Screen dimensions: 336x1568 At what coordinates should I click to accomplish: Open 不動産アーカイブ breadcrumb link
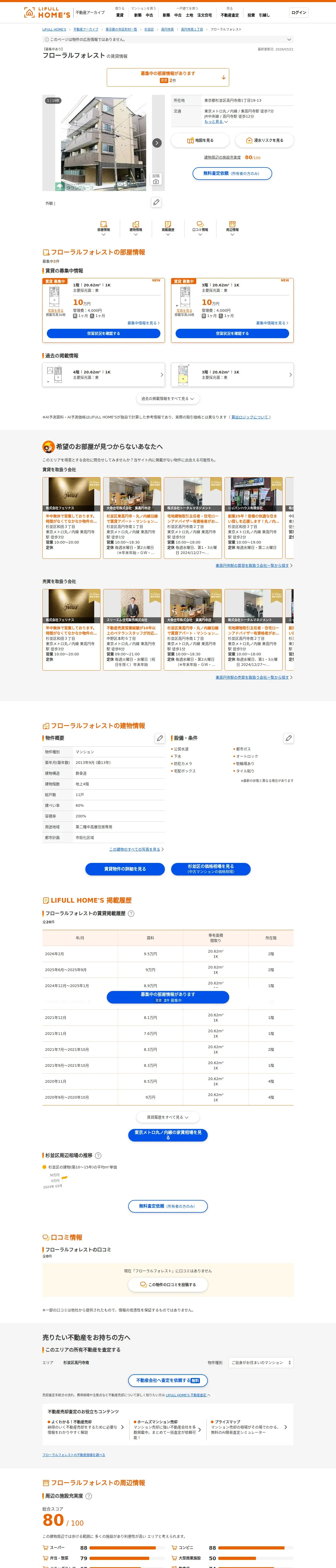pos(87,29)
